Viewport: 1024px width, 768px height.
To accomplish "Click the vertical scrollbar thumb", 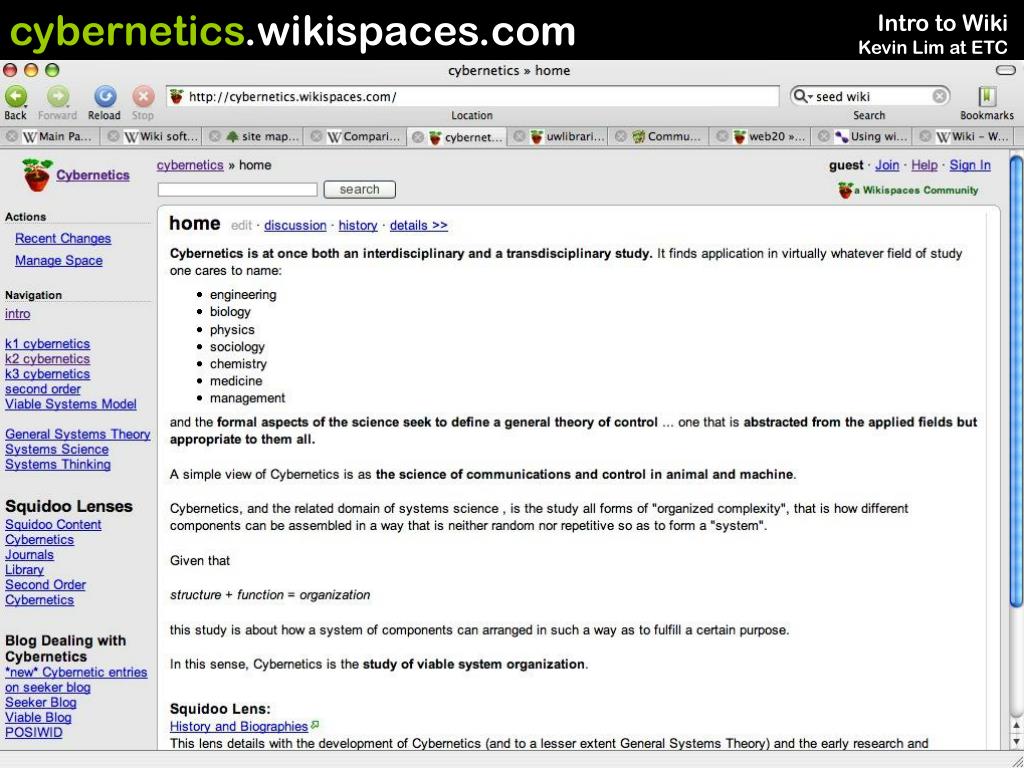I will point(1016,382).
